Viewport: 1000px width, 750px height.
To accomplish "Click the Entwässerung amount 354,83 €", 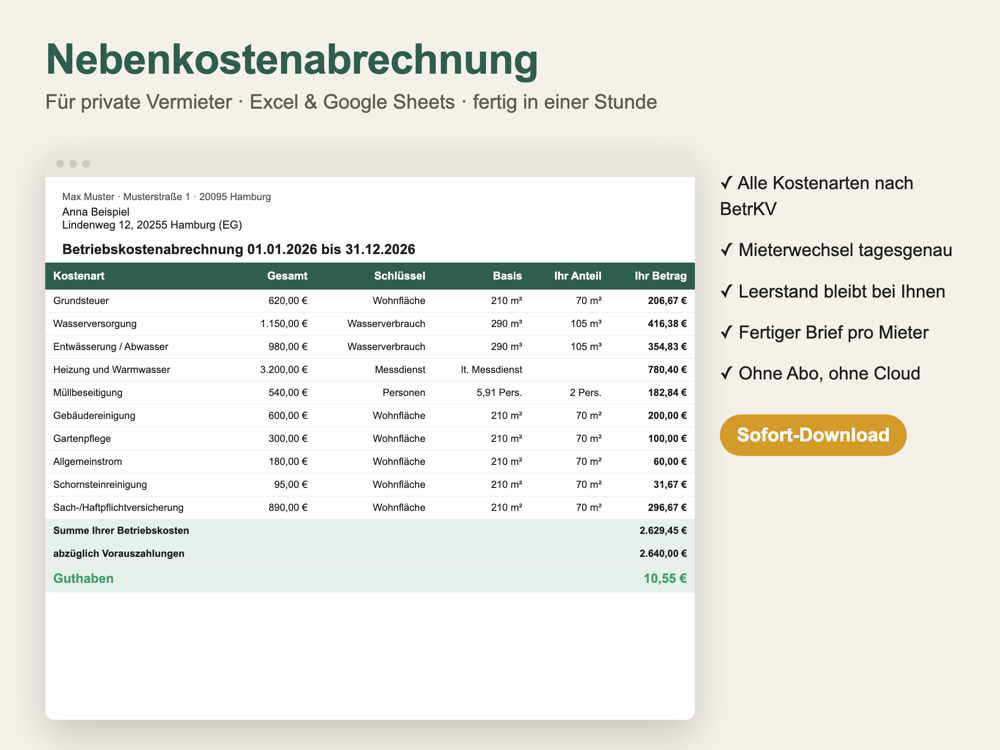I will pyautogui.click(x=667, y=346).
